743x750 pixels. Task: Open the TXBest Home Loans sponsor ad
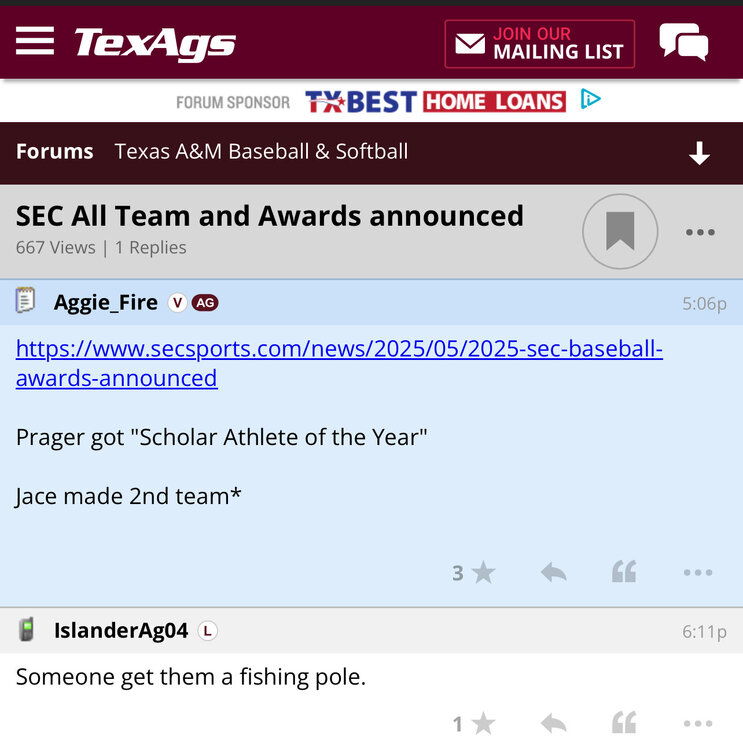click(x=435, y=101)
